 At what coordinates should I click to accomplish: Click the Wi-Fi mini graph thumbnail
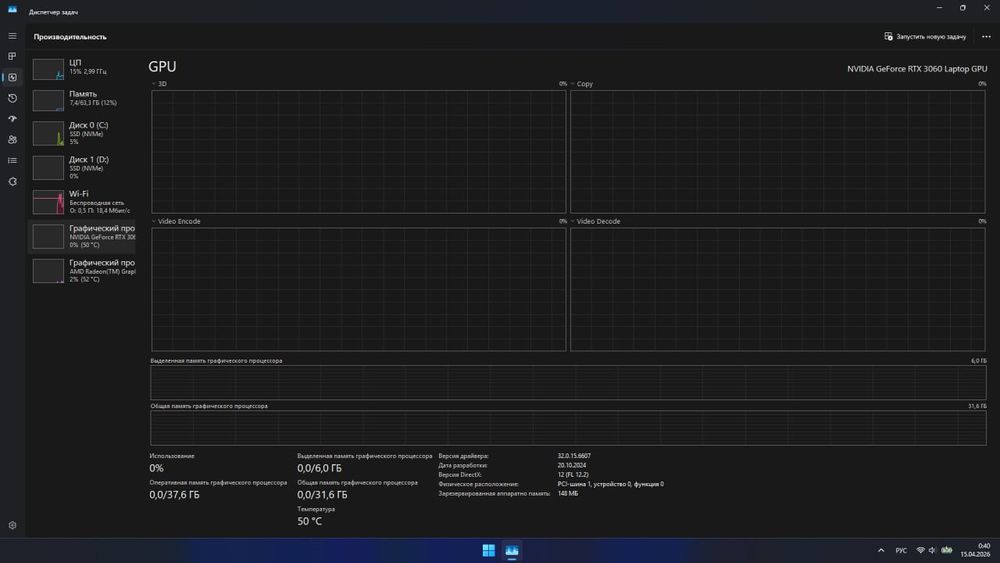pyautogui.click(x=48, y=202)
